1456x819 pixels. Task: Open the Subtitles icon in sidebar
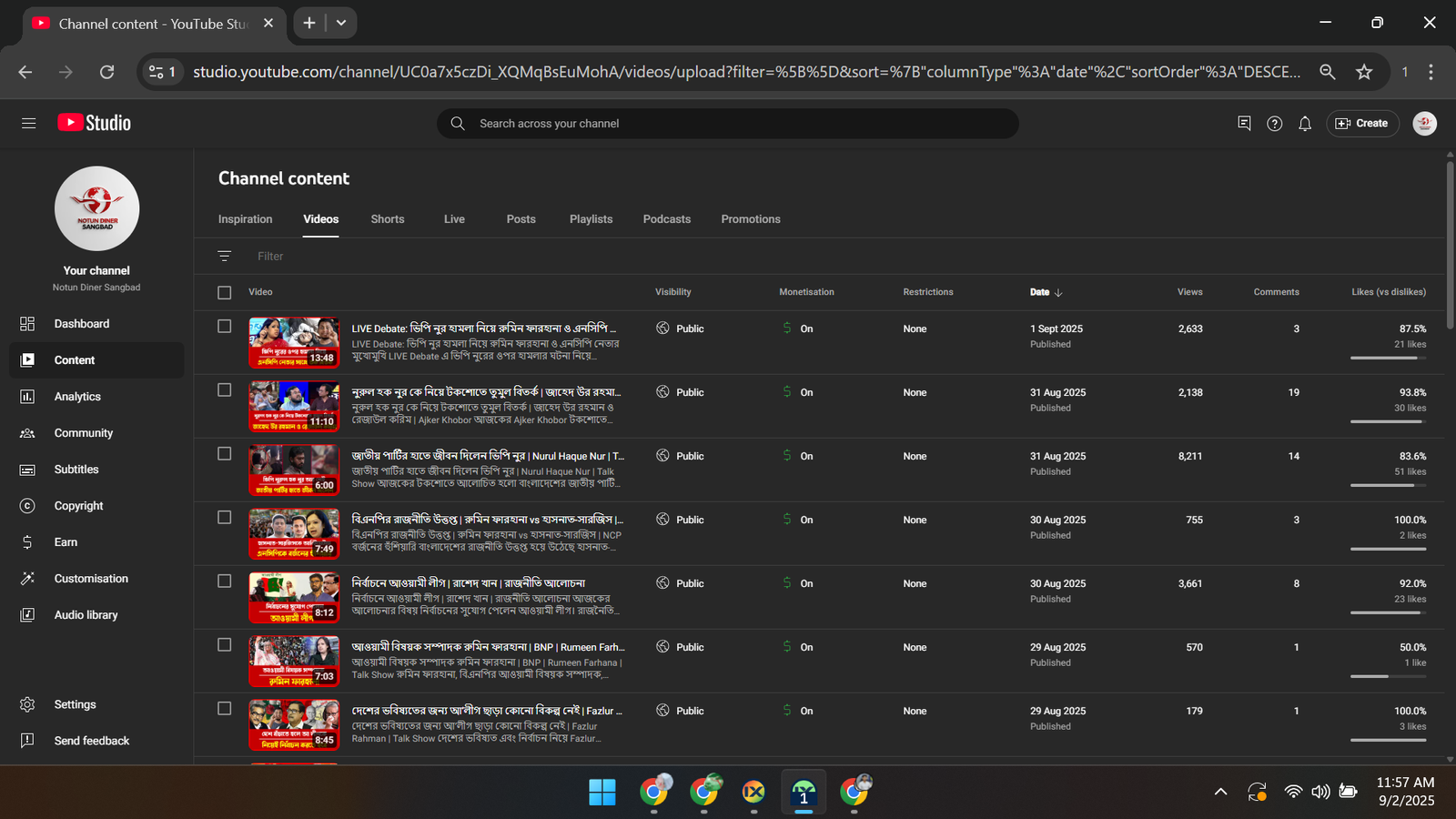click(x=27, y=470)
